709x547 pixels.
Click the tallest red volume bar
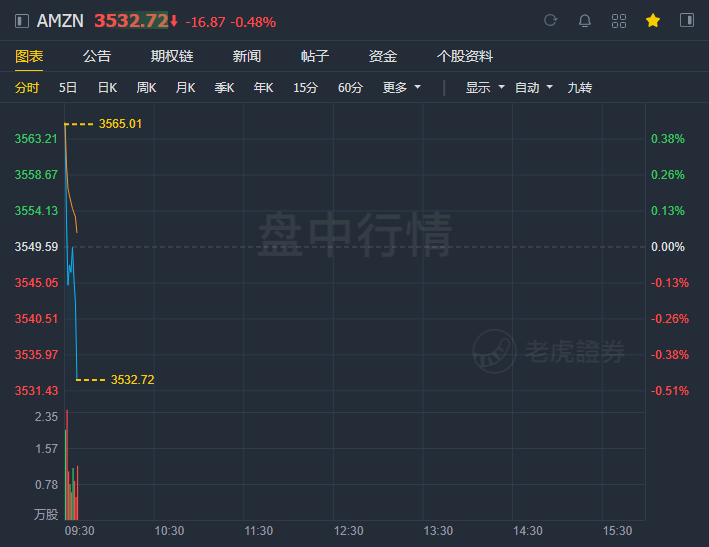[x=67, y=465]
